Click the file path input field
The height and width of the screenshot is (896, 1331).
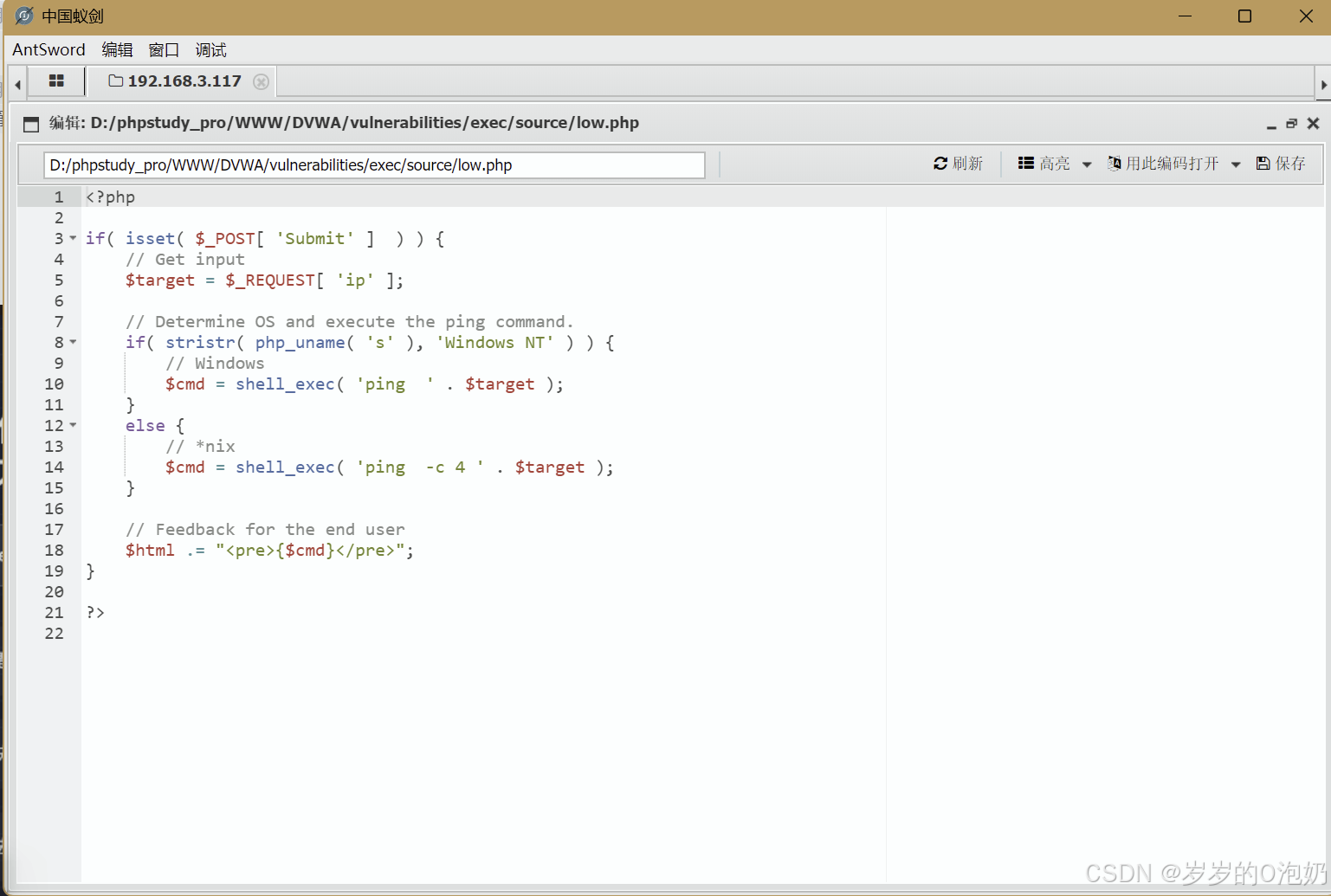pos(374,165)
